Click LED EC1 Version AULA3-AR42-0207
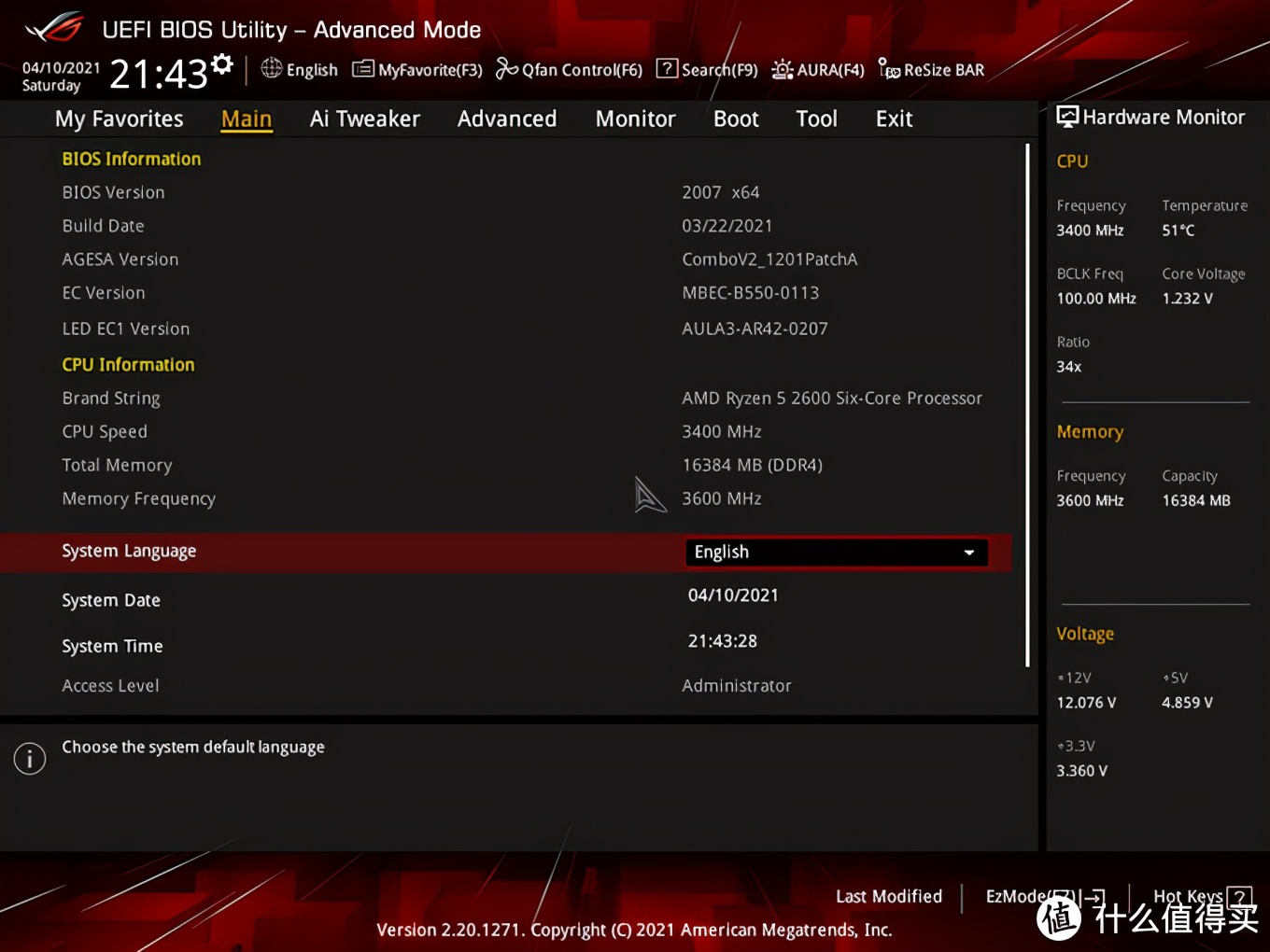1270x952 pixels. click(755, 329)
